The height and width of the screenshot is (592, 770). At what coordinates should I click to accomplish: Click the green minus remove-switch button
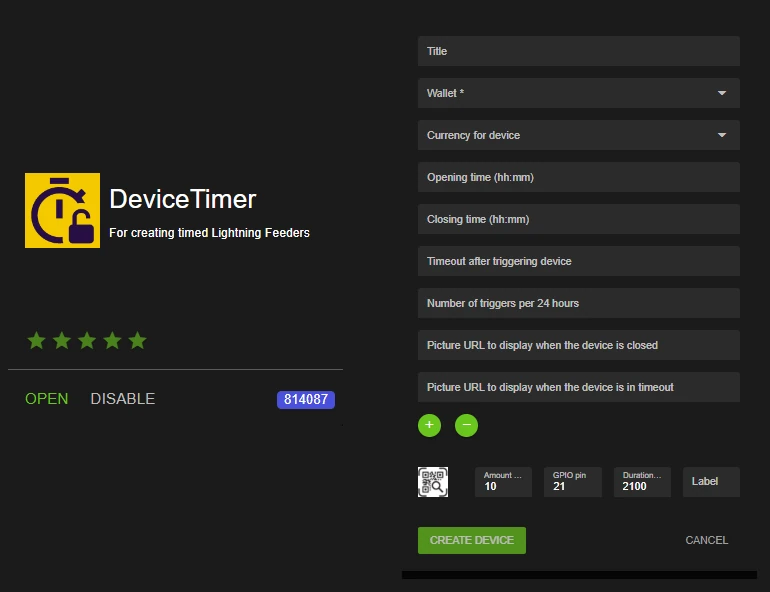pos(466,425)
